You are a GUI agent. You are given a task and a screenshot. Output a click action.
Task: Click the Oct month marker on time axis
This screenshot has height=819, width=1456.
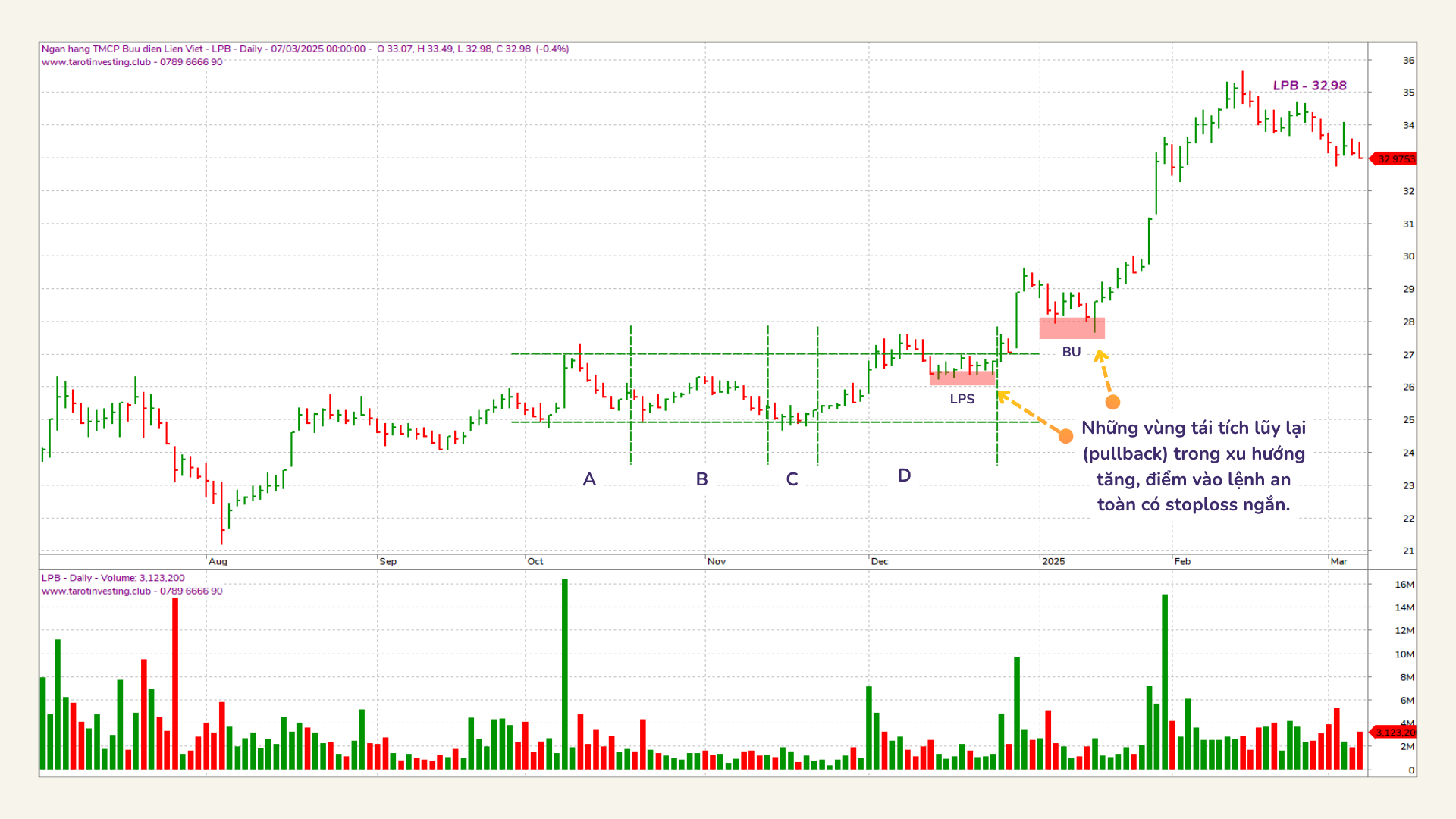pyautogui.click(x=535, y=562)
